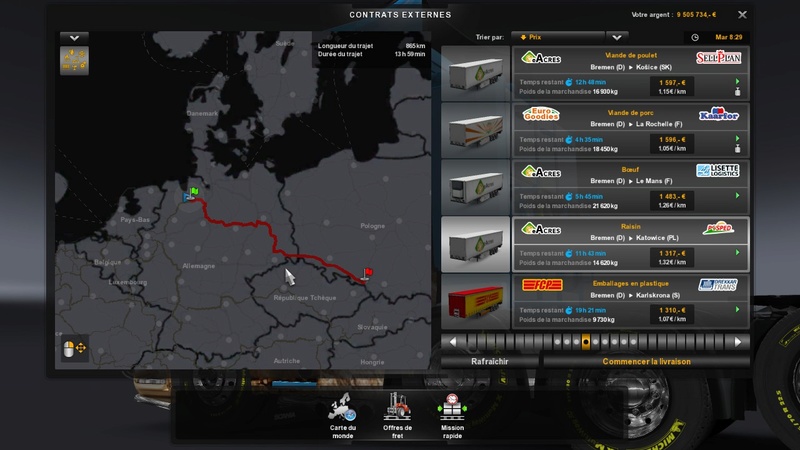The width and height of the screenshot is (800, 450).
Task: Click the timer icon next to 19 h 21 min
Action: click(x=569, y=310)
